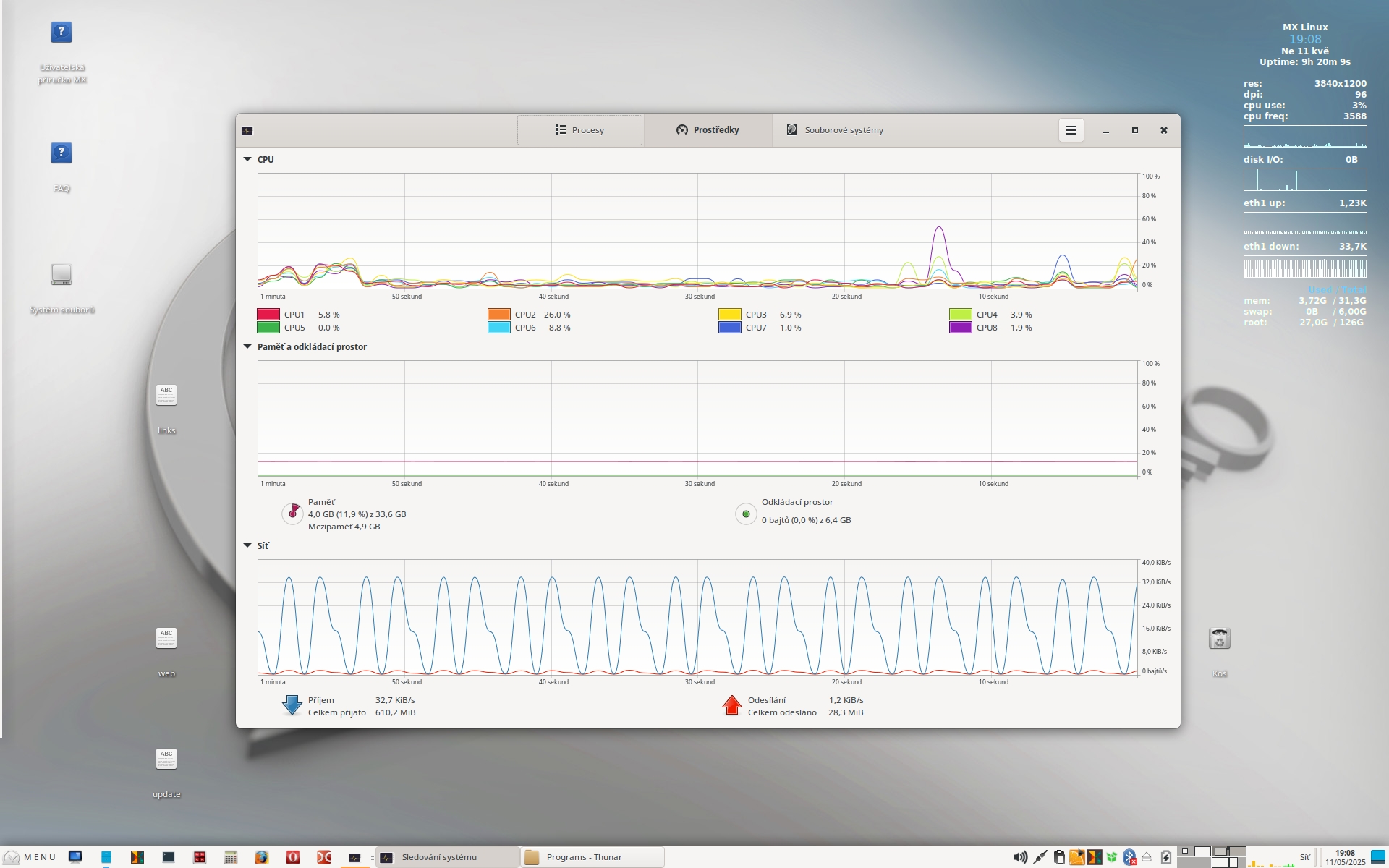1389x868 pixels.
Task: Click the memory text 4,0 GB (11,9 %) z 33,6 GB
Action: tap(357, 514)
